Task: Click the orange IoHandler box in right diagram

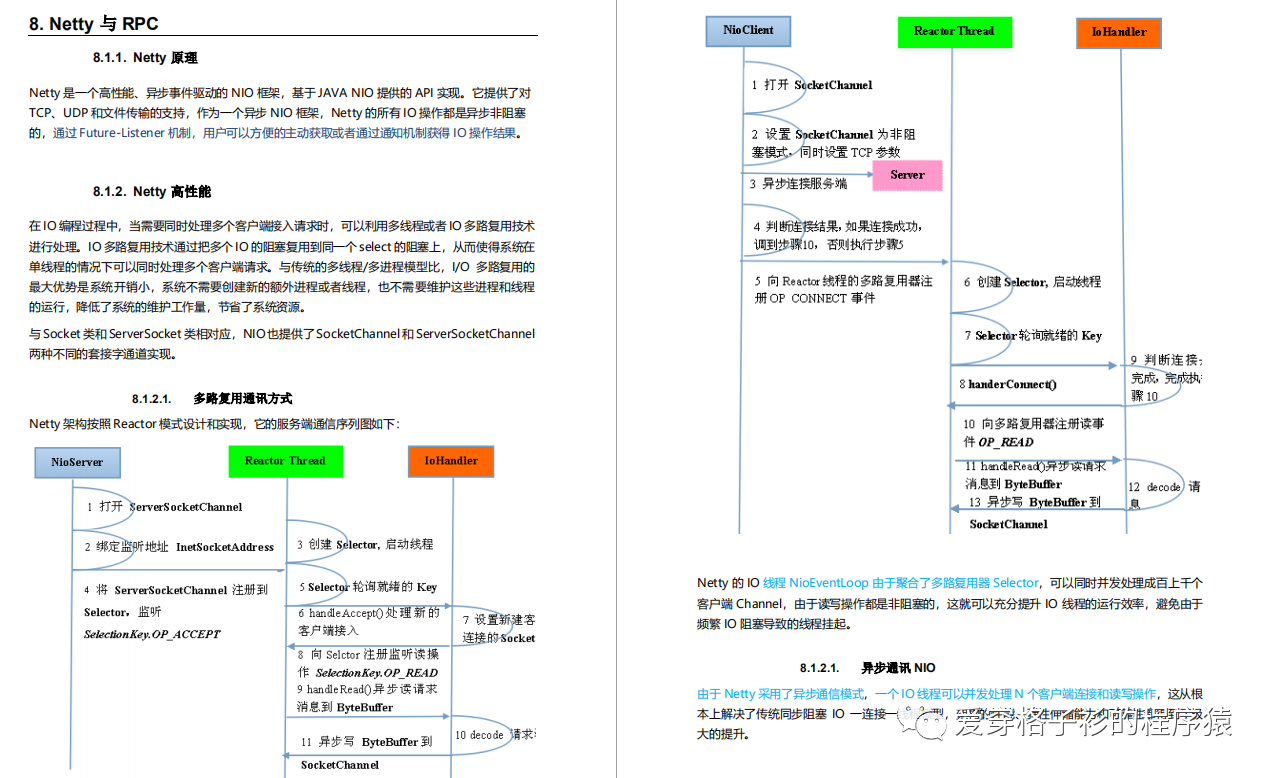Action: 1118,32
